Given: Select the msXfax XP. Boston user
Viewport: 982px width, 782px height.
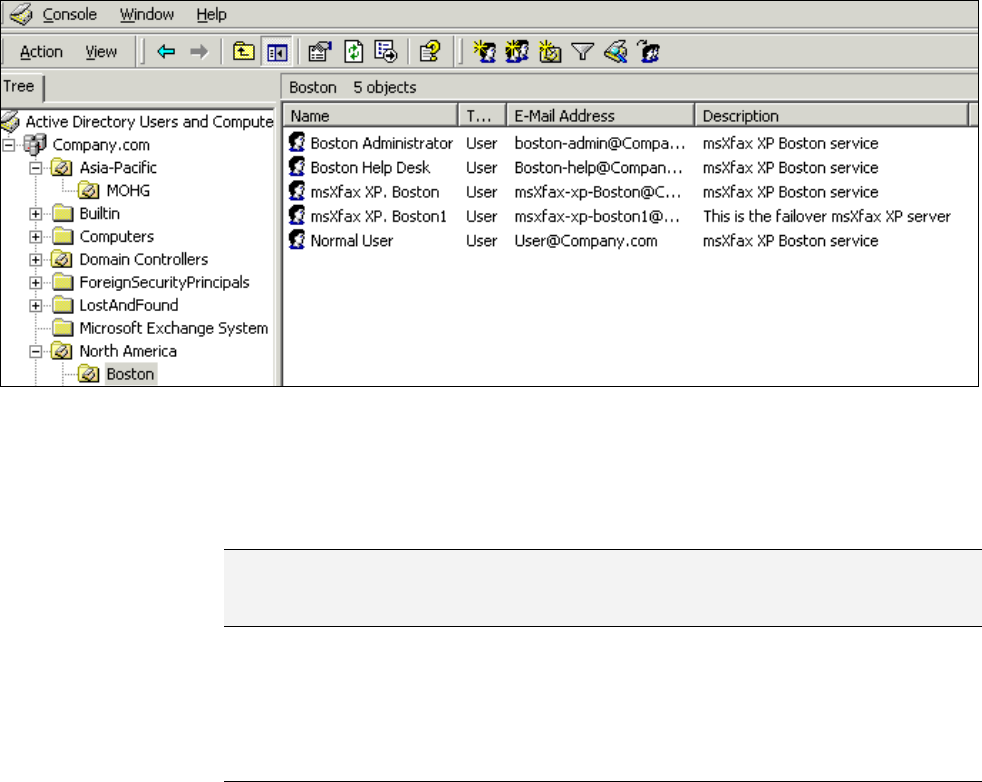Looking at the screenshot, I should (x=375, y=192).
